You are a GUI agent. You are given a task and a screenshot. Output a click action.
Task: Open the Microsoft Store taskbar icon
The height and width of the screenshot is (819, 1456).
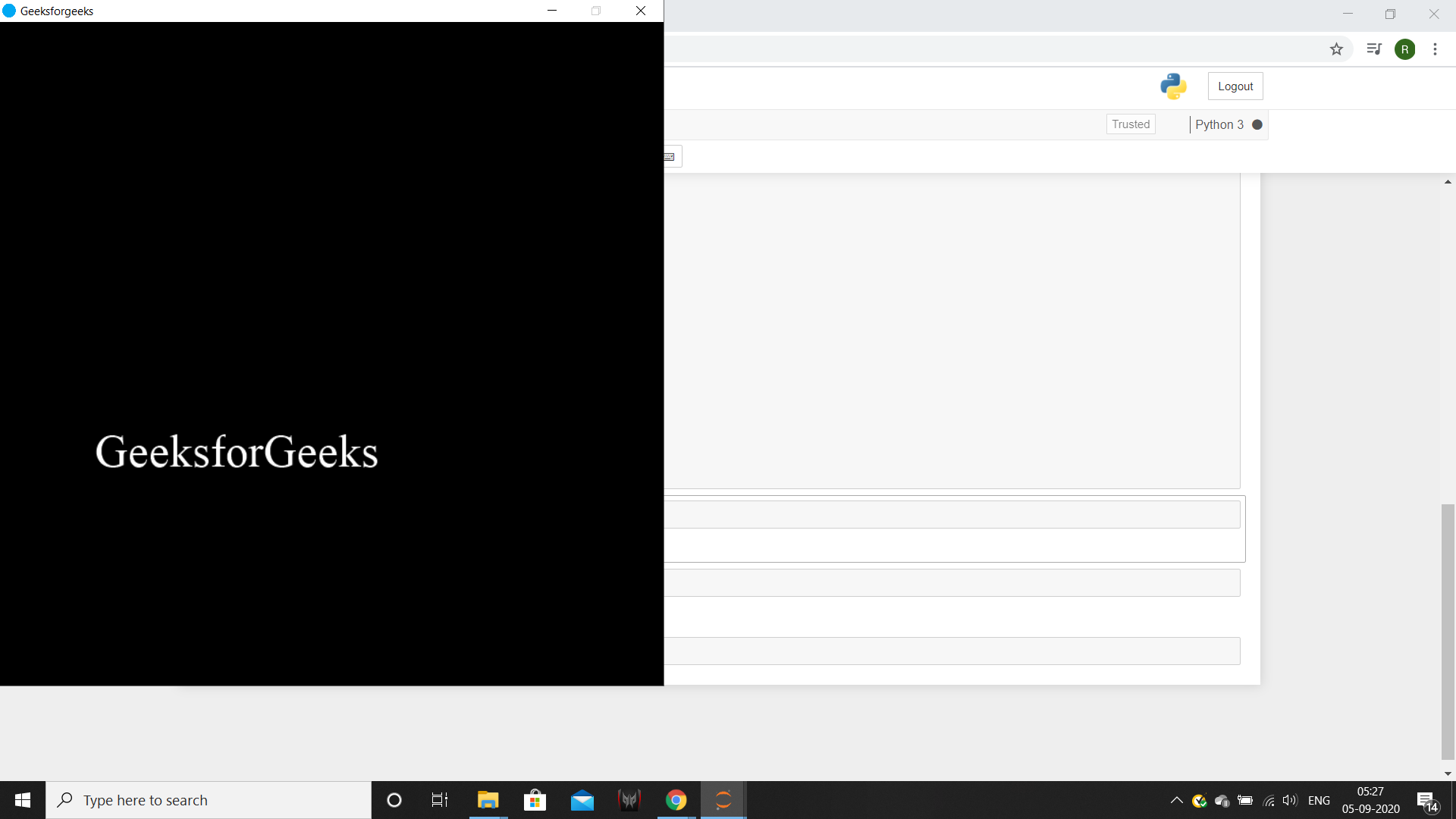(x=535, y=800)
